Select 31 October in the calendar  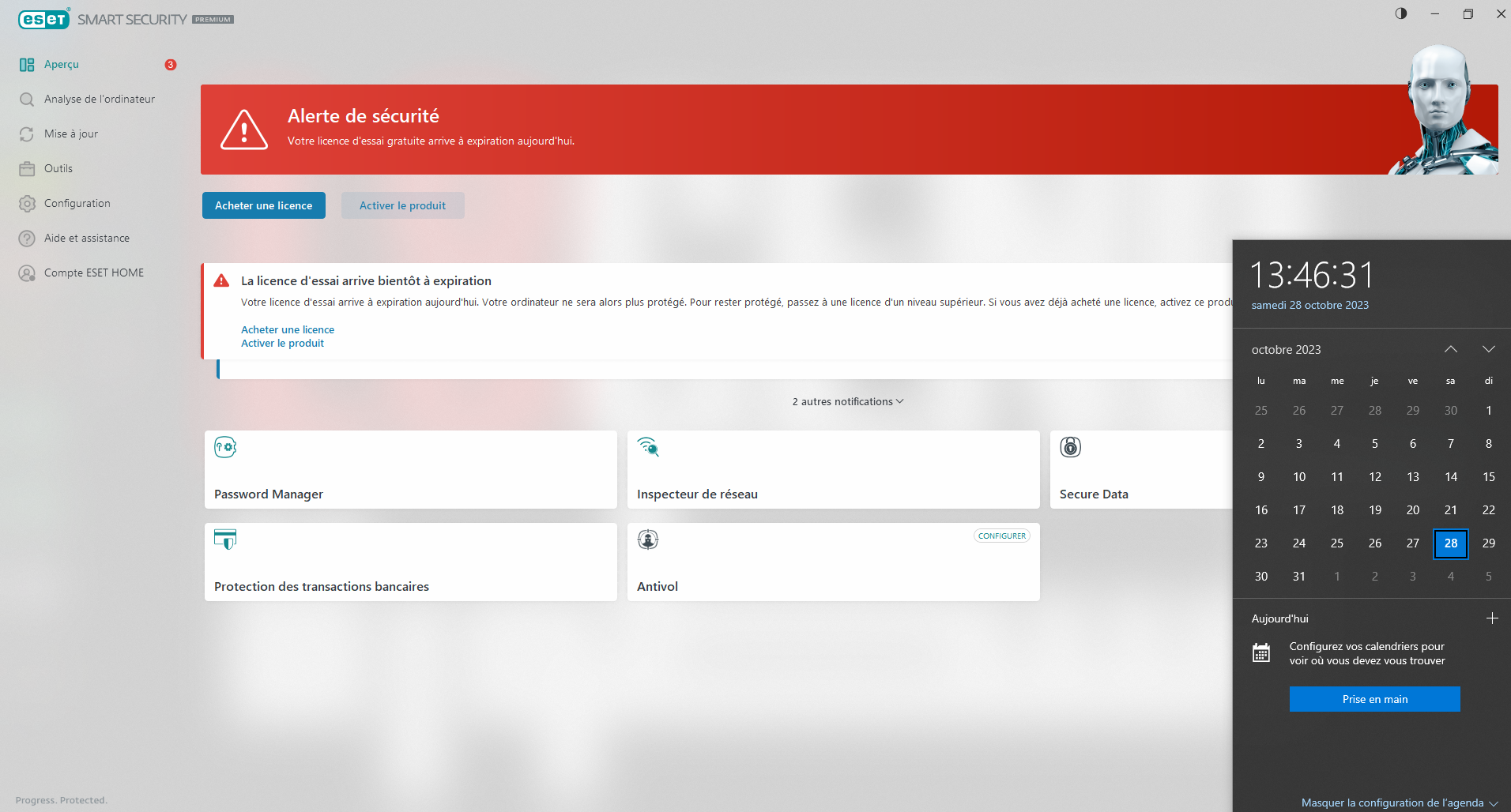tap(1299, 577)
